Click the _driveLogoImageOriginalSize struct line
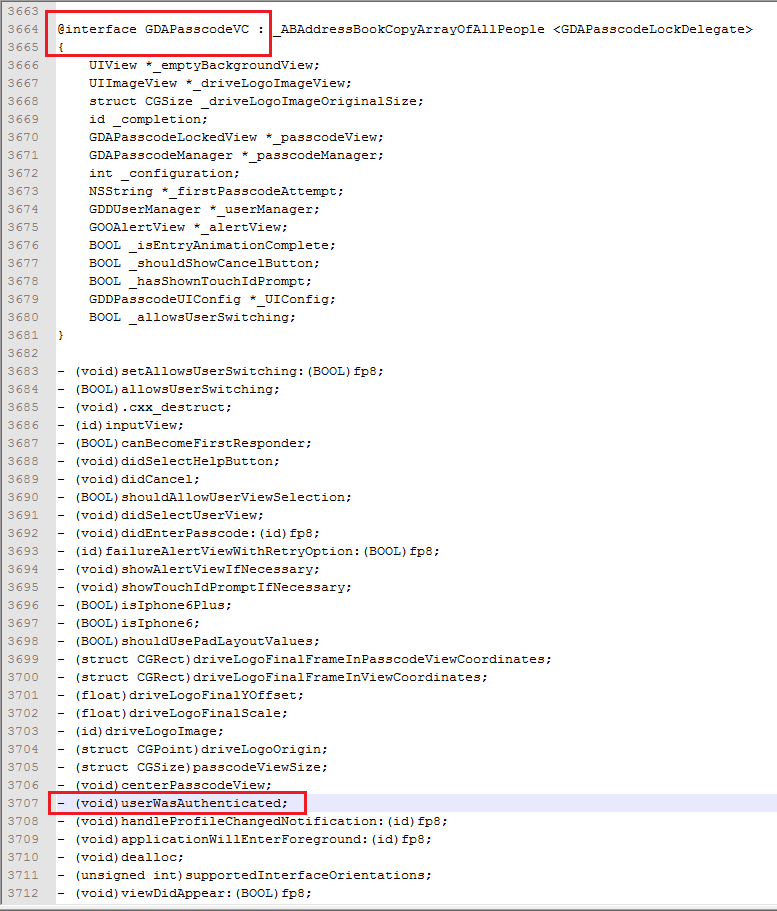The height and width of the screenshot is (911, 777). tap(256, 101)
